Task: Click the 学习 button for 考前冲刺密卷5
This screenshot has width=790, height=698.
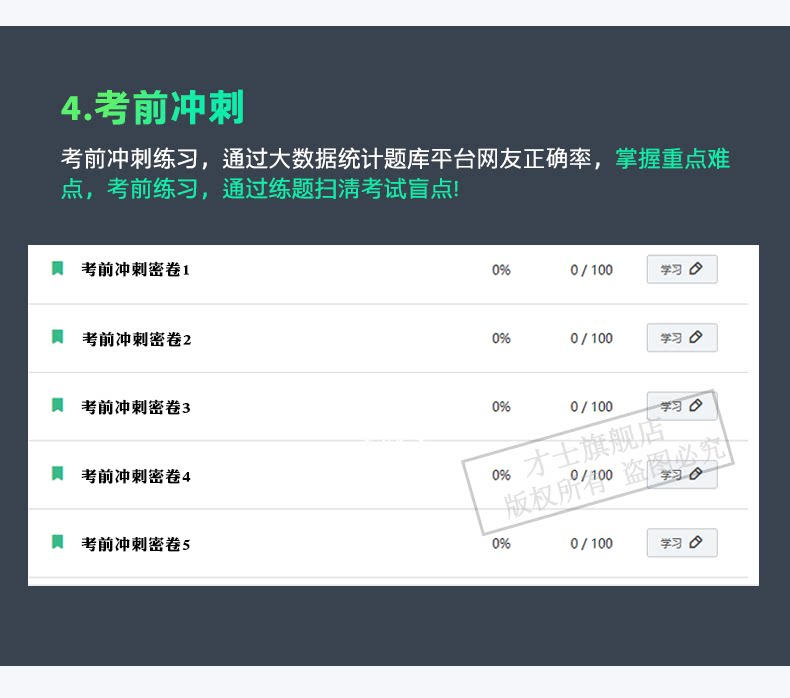Action: [x=681, y=543]
